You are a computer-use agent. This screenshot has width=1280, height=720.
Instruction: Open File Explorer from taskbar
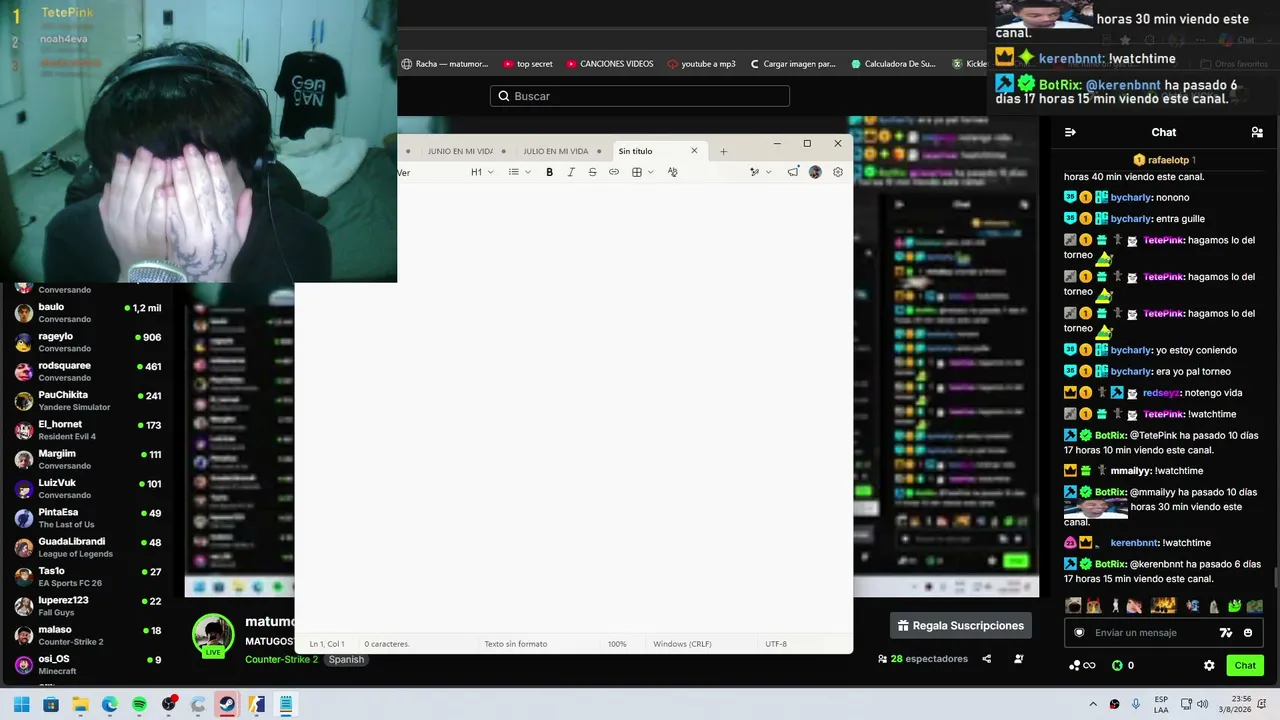(80, 704)
